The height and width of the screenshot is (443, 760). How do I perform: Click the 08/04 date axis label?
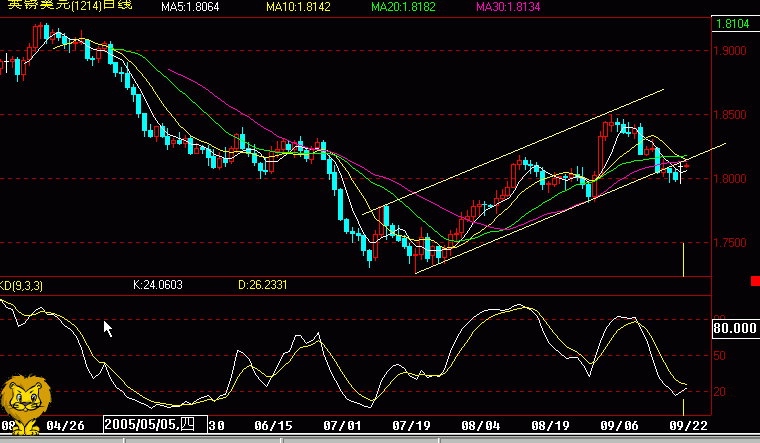click(481, 426)
